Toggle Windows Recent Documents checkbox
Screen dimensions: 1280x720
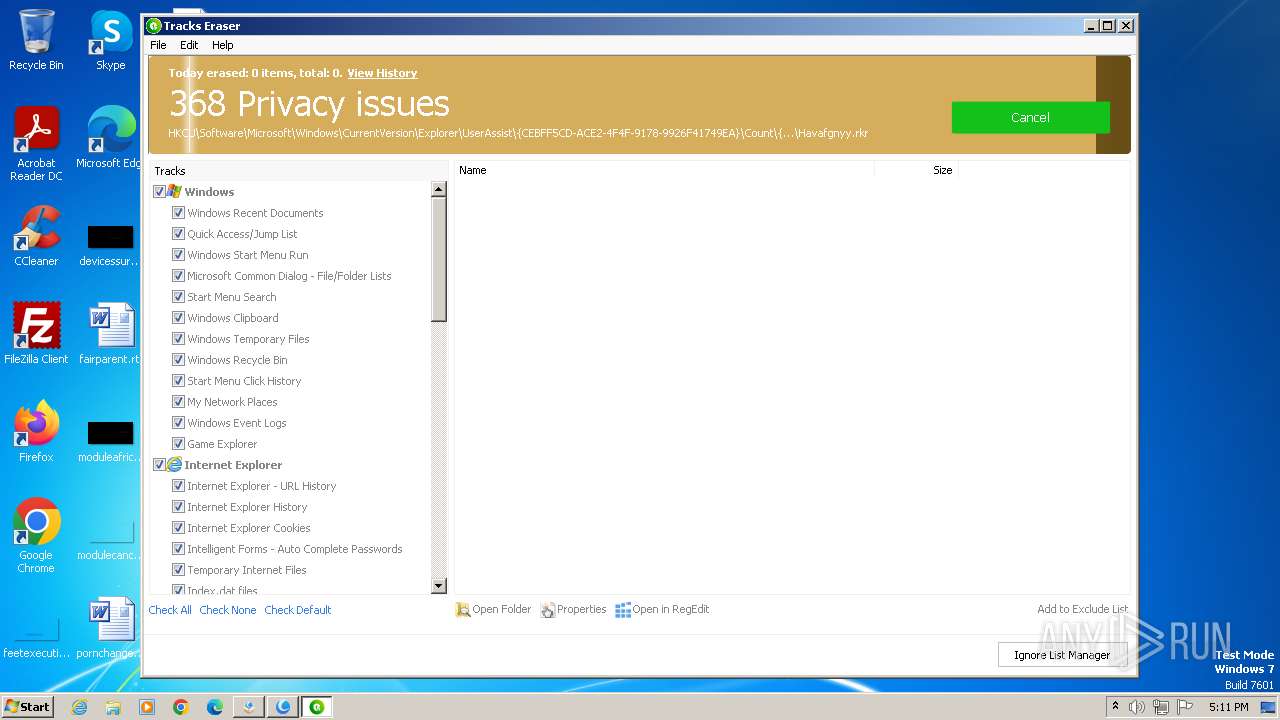click(x=178, y=212)
